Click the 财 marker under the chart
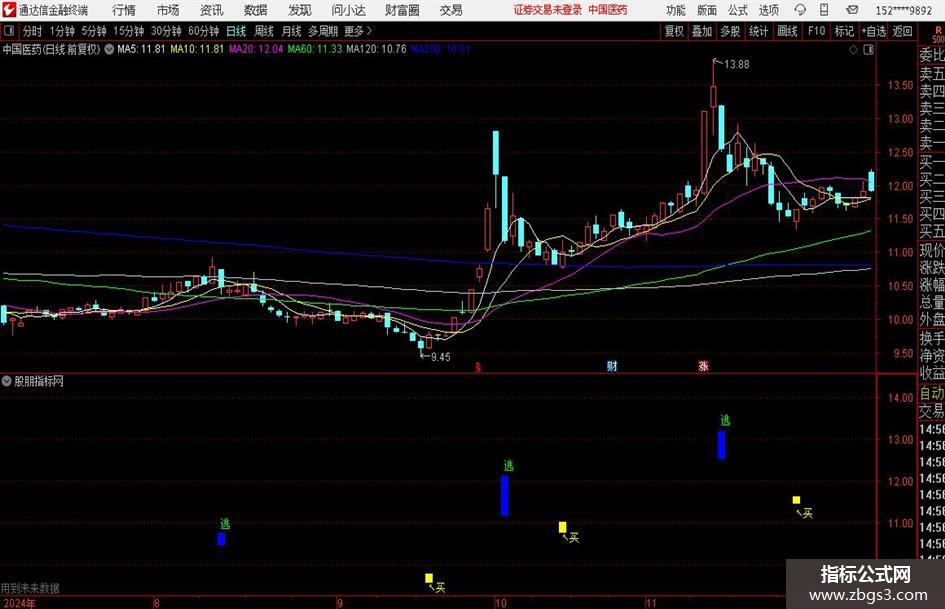This screenshot has height=609, width=945. point(612,365)
